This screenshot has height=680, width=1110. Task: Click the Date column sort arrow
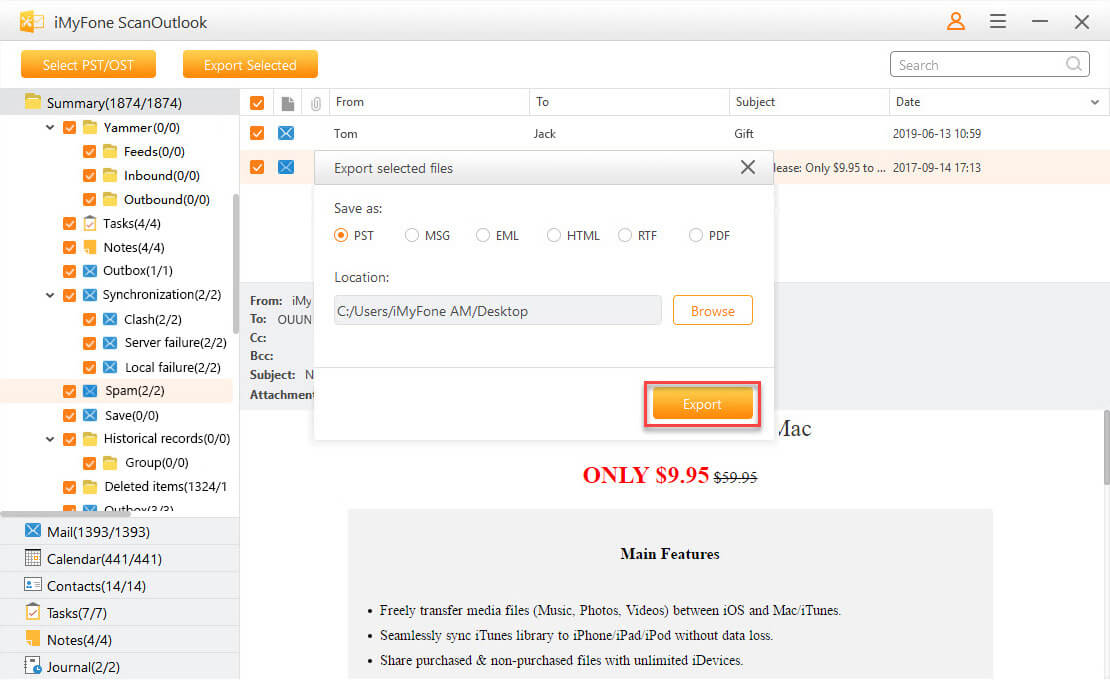(x=1094, y=102)
